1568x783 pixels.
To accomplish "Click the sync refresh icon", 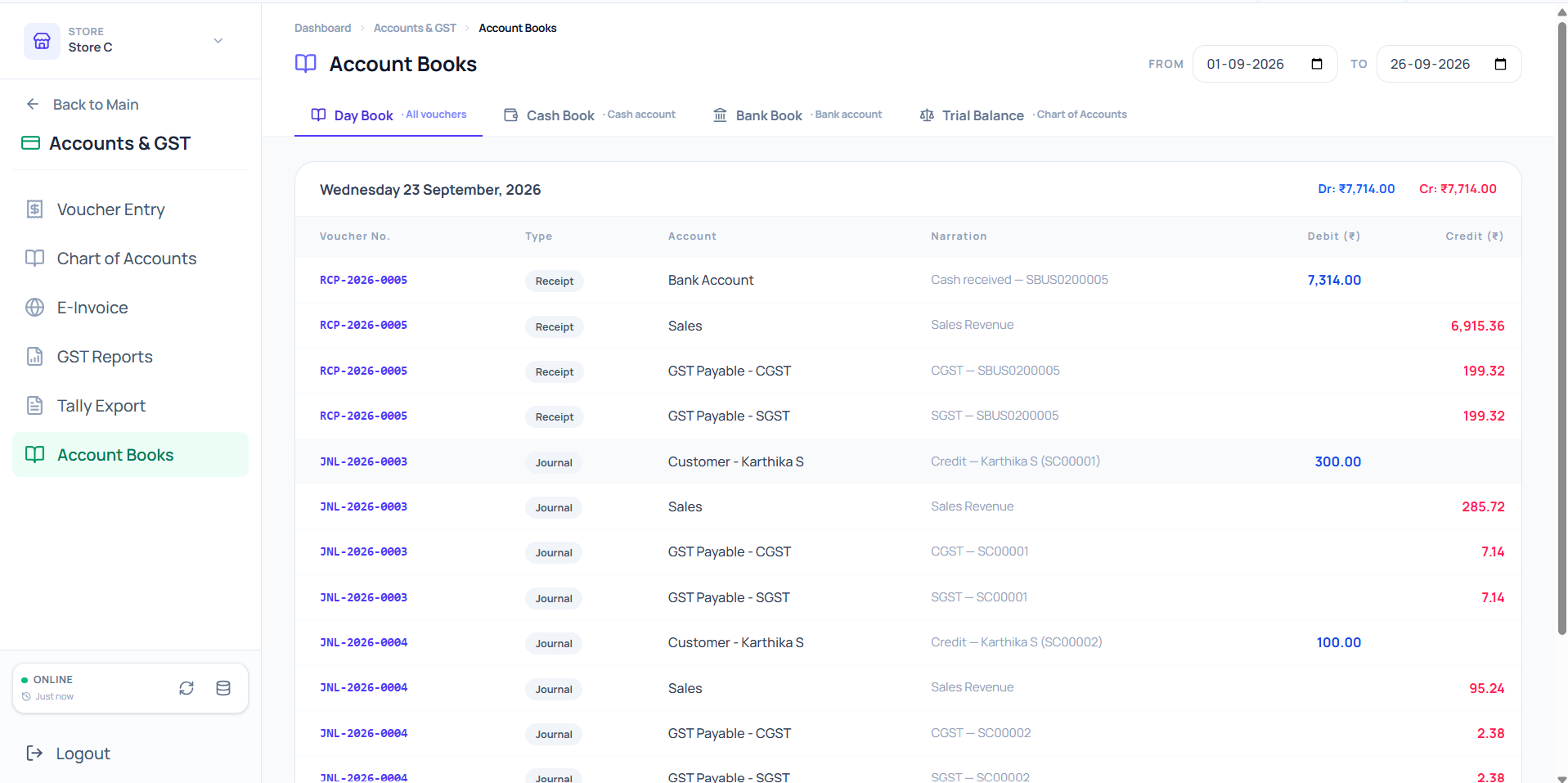I will 186,688.
